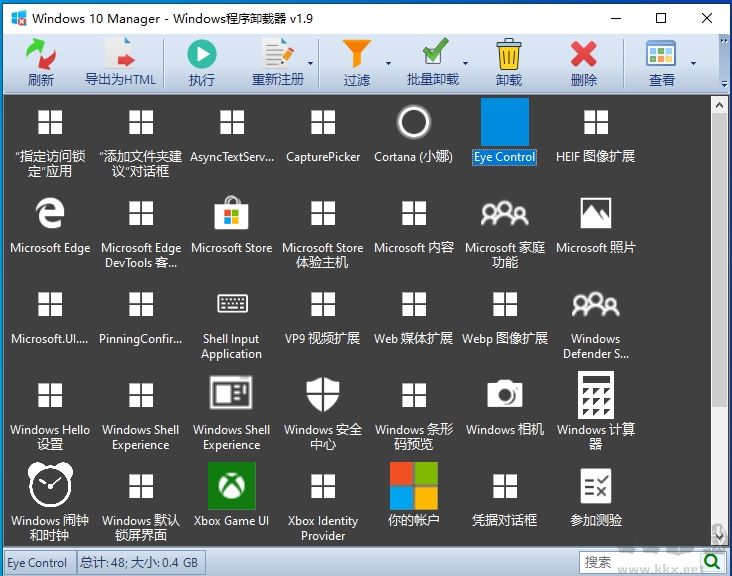Click the 执行 play icon
Viewport: 732px width, 576px height.
202,54
